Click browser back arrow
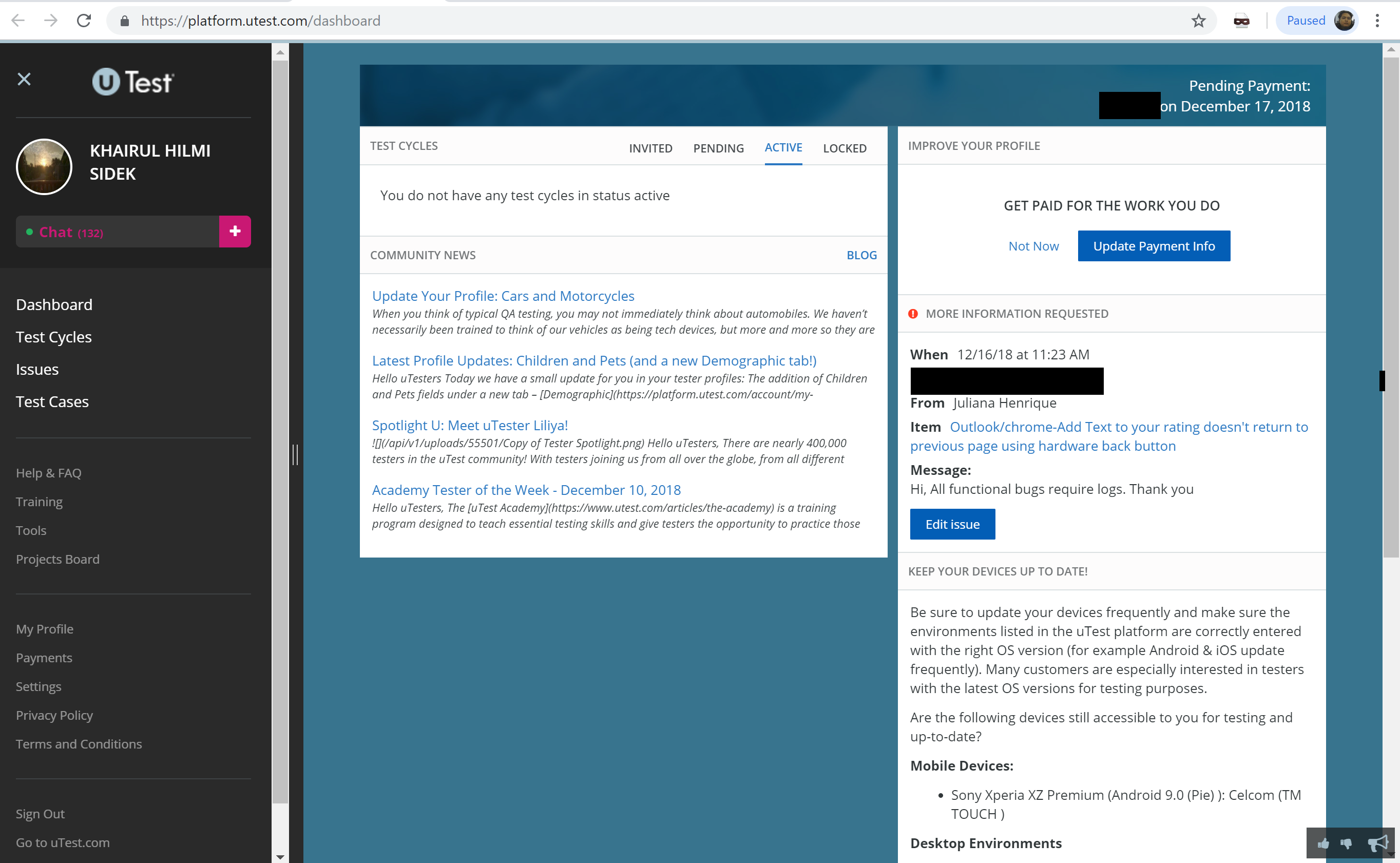Viewport: 1400px width, 863px height. pyautogui.click(x=17, y=21)
